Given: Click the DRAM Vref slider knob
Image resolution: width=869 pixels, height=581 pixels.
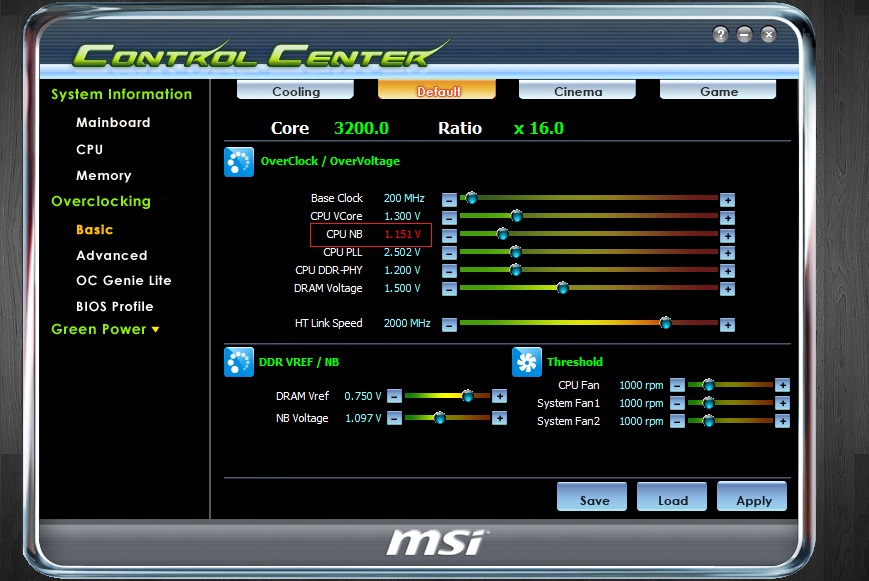Looking at the screenshot, I should (x=468, y=395).
